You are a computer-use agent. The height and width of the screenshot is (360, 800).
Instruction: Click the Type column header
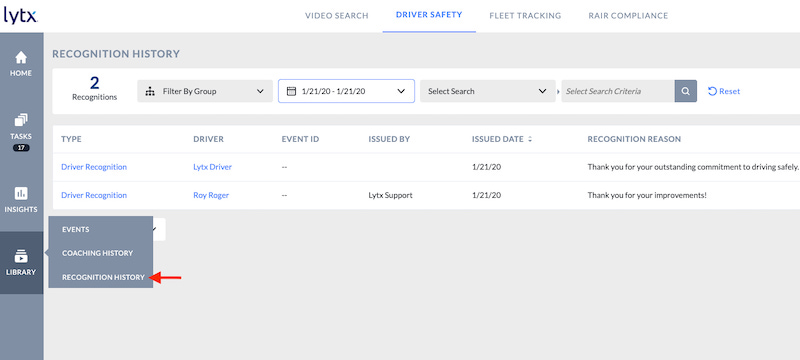click(x=71, y=139)
